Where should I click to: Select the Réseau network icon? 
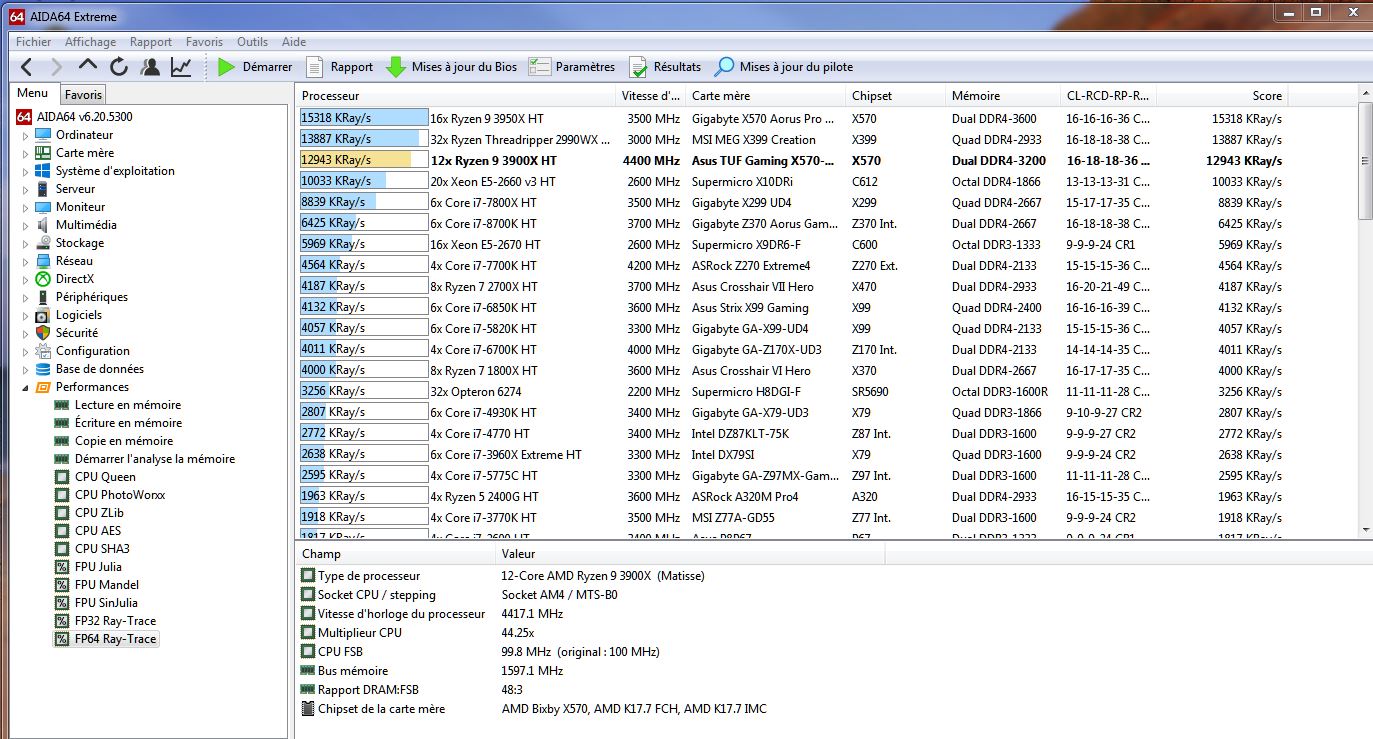[43, 261]
